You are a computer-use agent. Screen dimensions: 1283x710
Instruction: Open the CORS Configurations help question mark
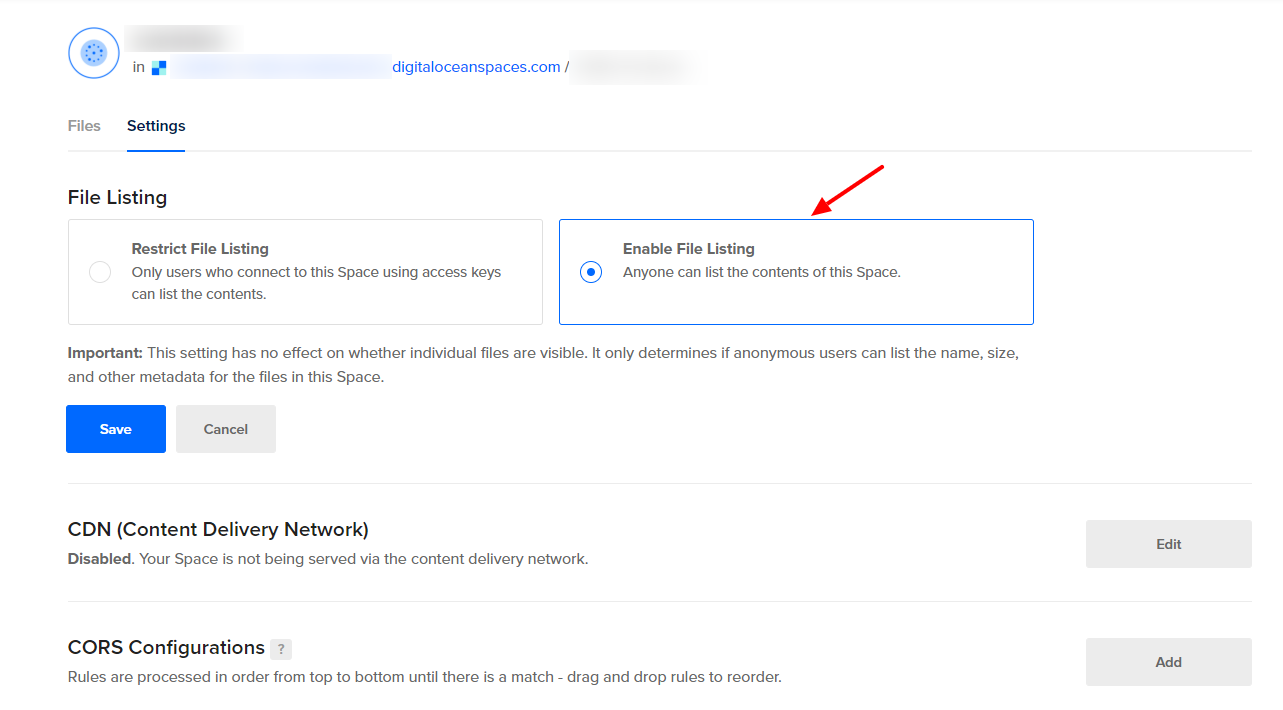[281, 649]
